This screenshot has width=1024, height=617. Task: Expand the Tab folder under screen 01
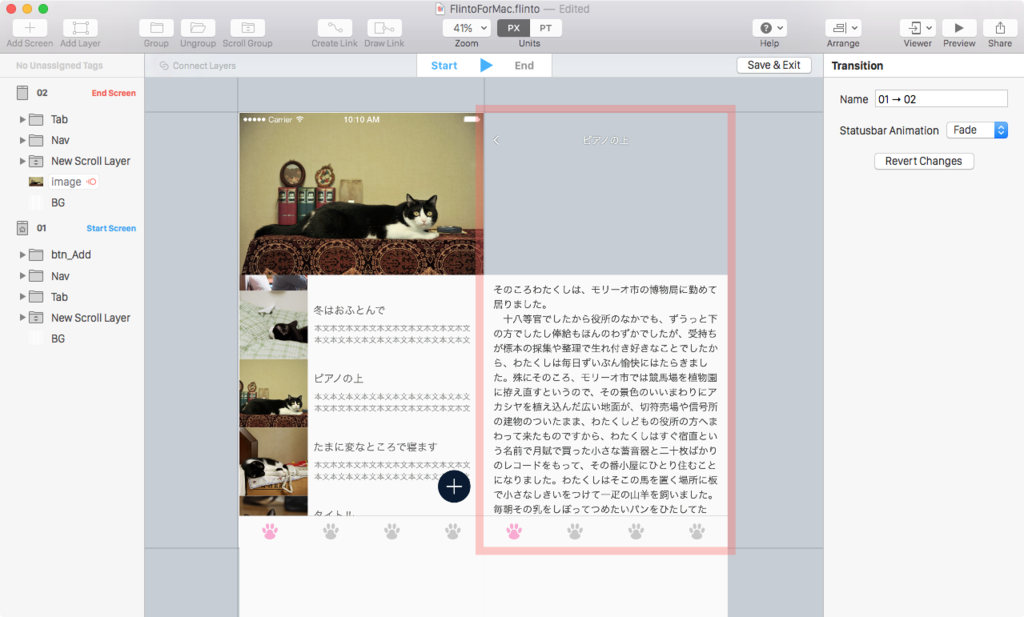[22, 297]
